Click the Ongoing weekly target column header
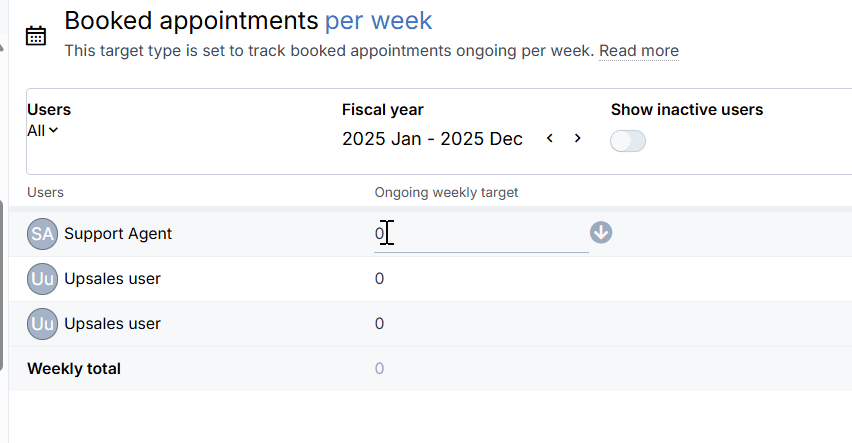This screenshot has height=443, width=852. pos(446,192)
